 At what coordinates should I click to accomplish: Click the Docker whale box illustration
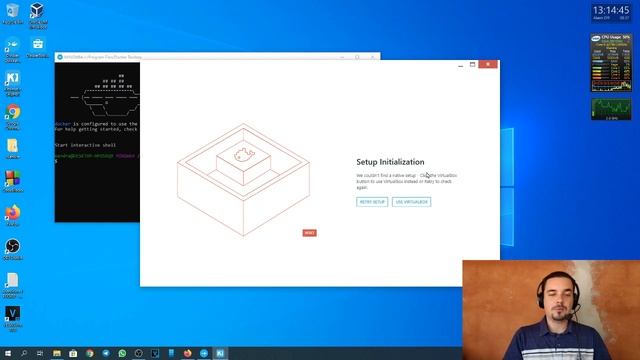coord(243,180)
